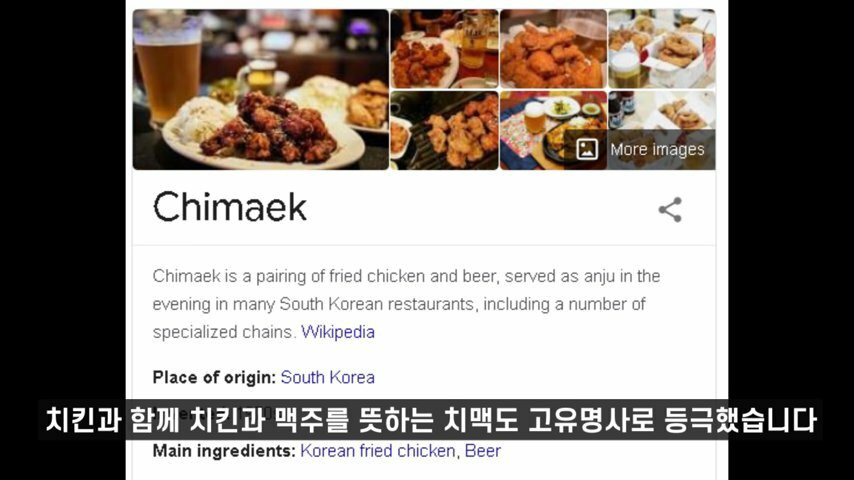Image resolution: width=854 pixels, height=480 pixels.
Task: Open thumbnail of fried chicken with beer mug
Action: point(444,48)
